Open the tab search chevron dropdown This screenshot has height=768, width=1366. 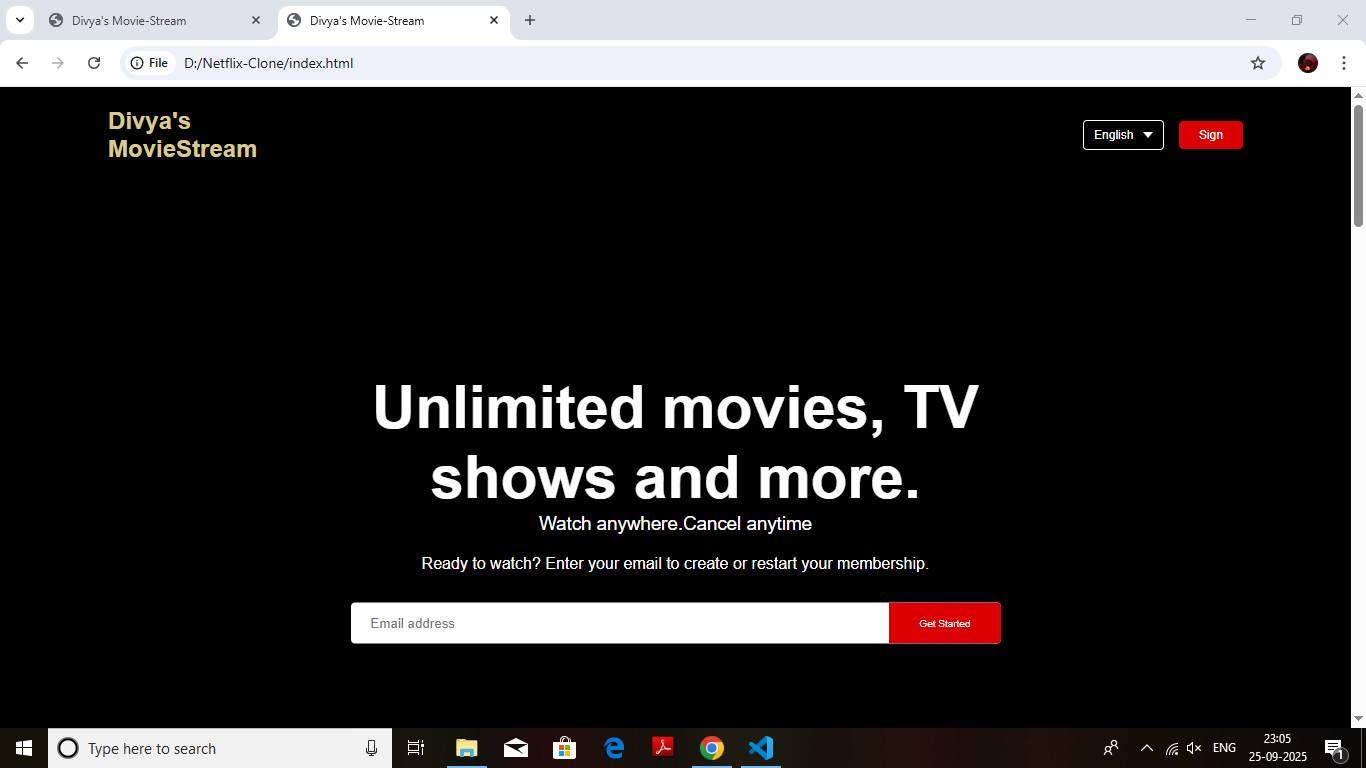[x=19, y=20]
